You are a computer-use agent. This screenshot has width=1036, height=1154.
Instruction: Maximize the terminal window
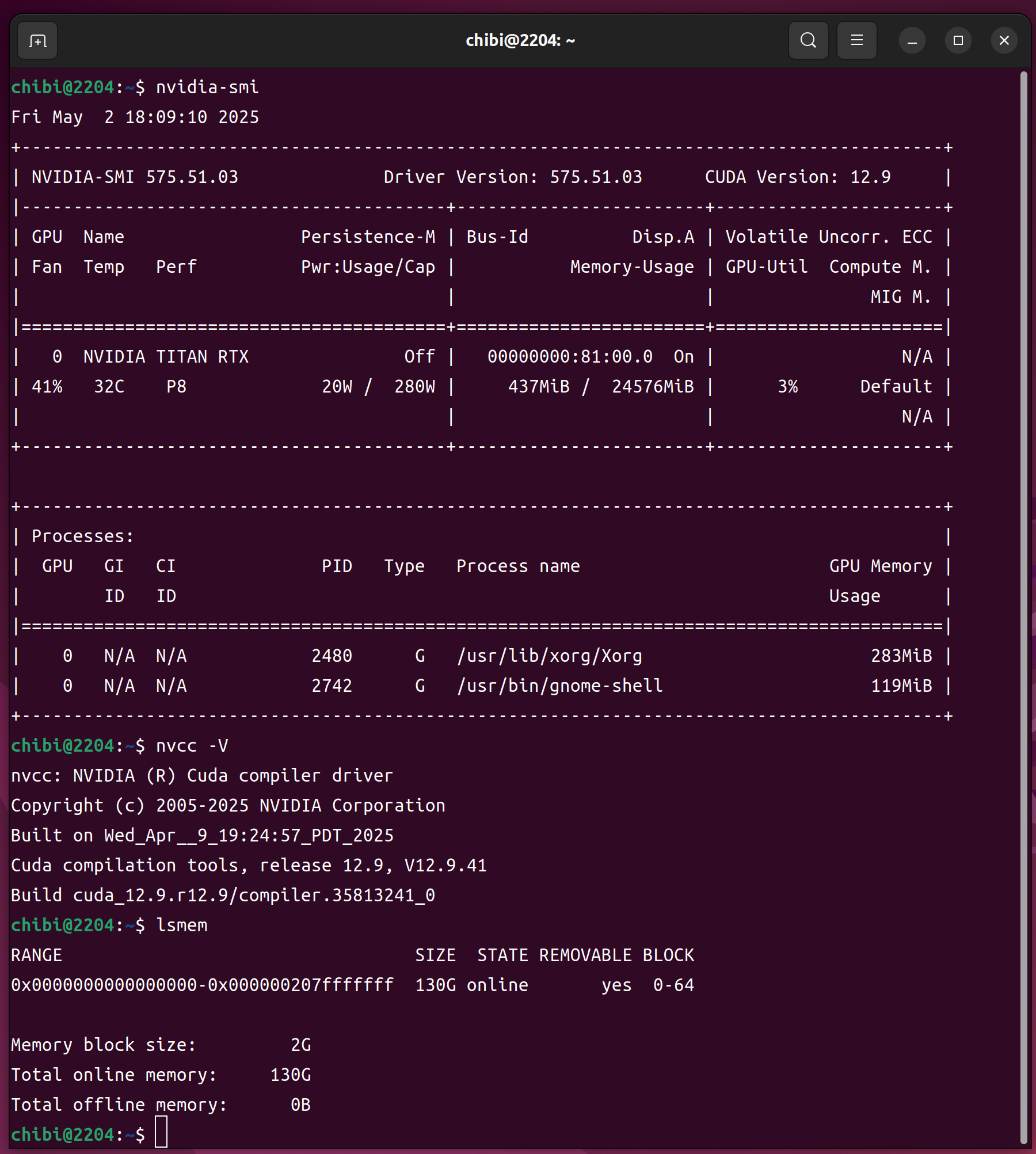[958, 41]
